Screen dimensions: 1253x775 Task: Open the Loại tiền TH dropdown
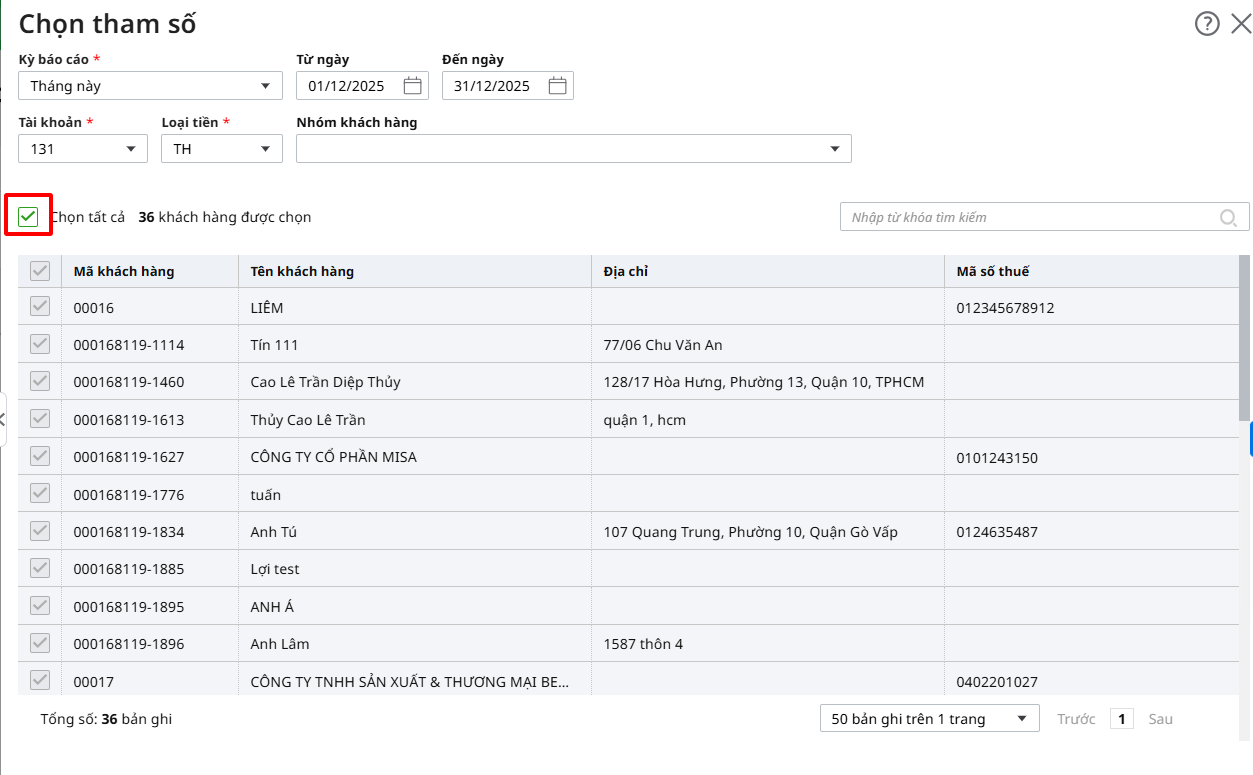click(x=265, y=149)
